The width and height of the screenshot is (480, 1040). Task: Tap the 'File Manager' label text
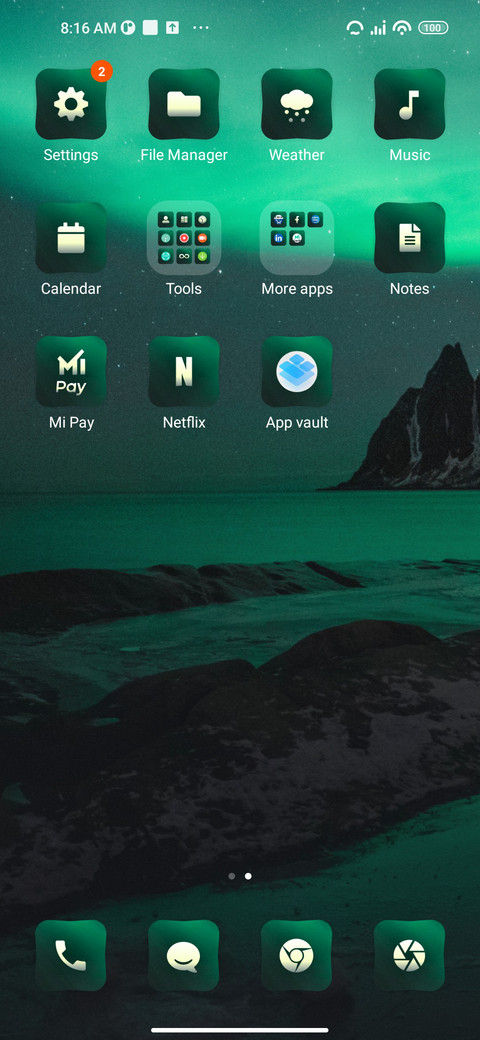(x=184, y=155)
